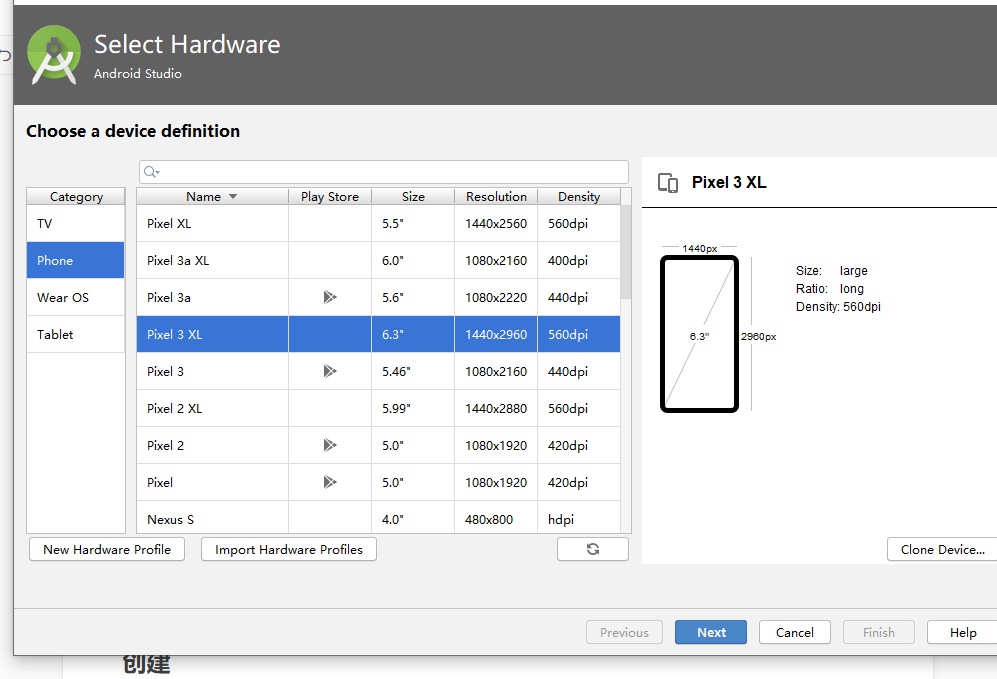Click the 5.5" size cell
The image size is (997, 679).
[x=413, y=223]
